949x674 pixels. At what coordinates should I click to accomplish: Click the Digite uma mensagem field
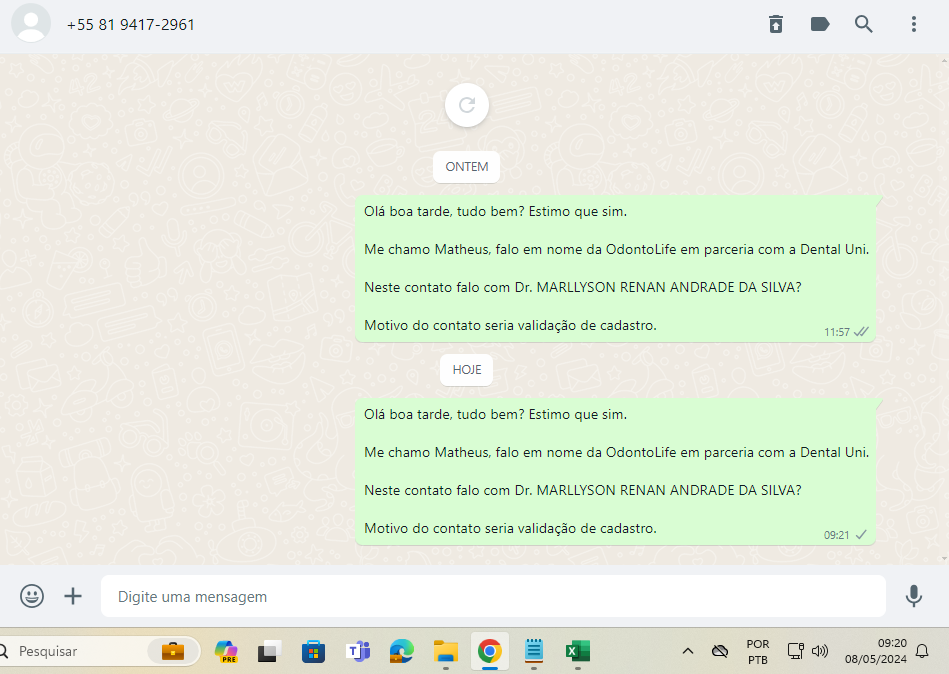[492, 596]
